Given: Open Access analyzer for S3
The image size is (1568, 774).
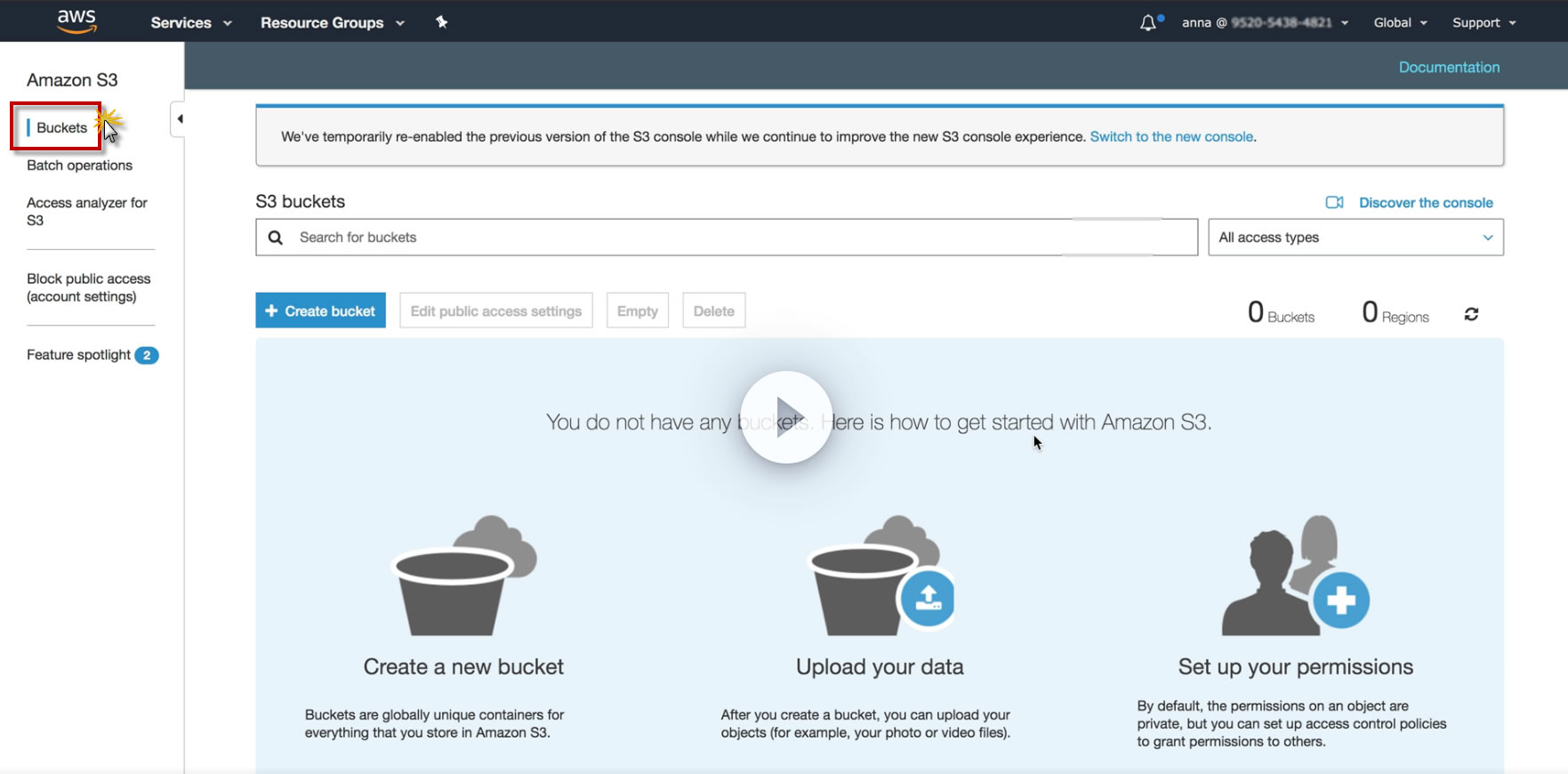Looking at the screenshot, I should point(87,212).
